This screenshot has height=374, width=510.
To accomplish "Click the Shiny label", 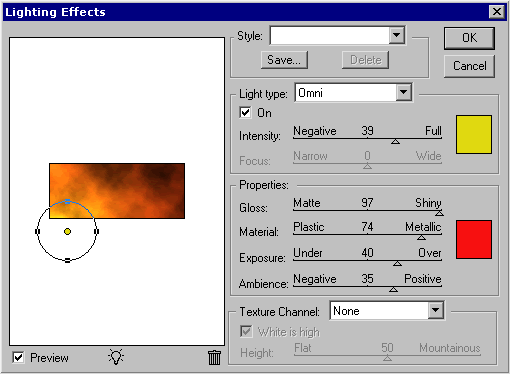I will pyautogui.click(x=428, y=203).
